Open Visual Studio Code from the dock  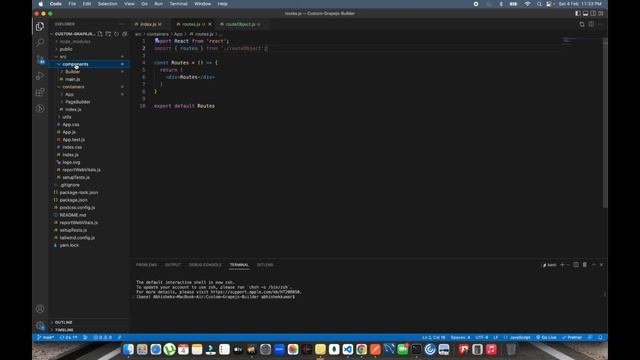[347, 349]
